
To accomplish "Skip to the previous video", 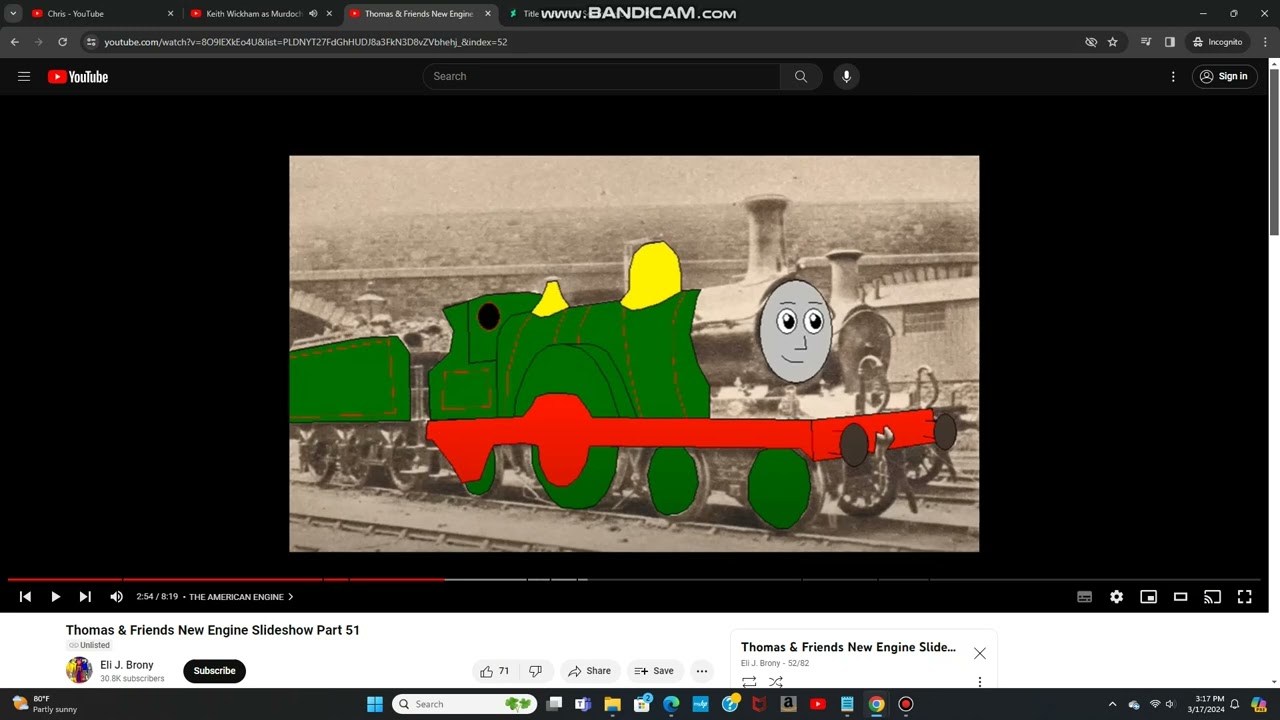I will click(x=25, y=597).
